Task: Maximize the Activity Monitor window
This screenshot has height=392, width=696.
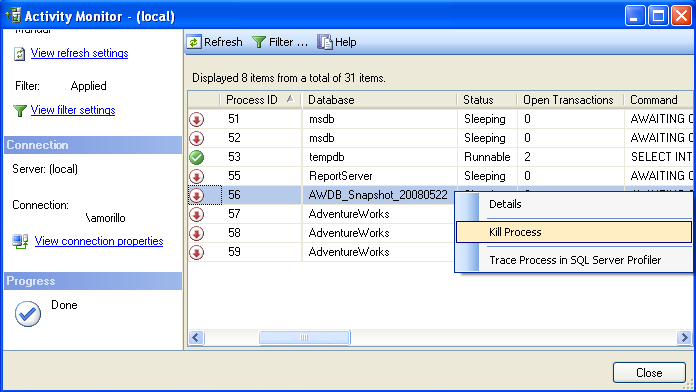Action: (658, 16)
